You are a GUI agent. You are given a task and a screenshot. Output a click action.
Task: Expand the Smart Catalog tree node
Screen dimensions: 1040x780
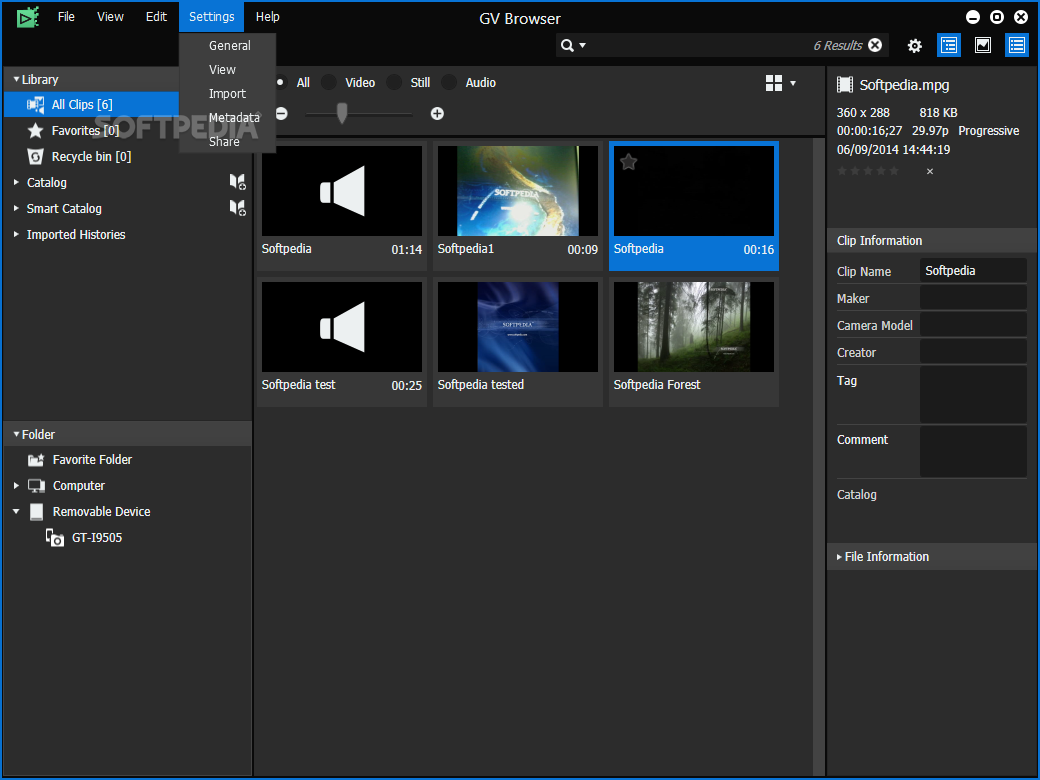16,208
